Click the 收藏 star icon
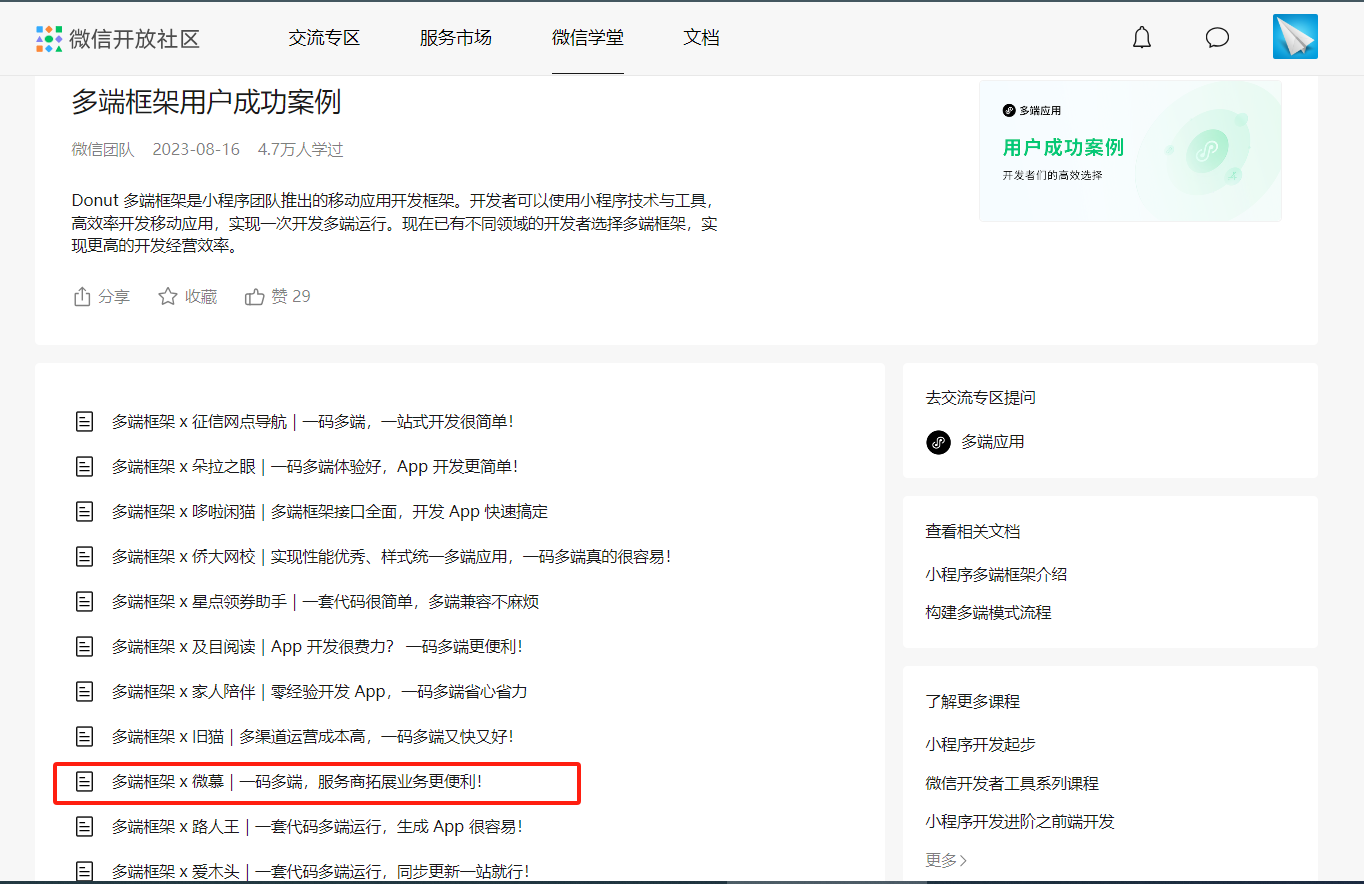This screenshot has width=1364, height=884. click(x=168, y=297)
